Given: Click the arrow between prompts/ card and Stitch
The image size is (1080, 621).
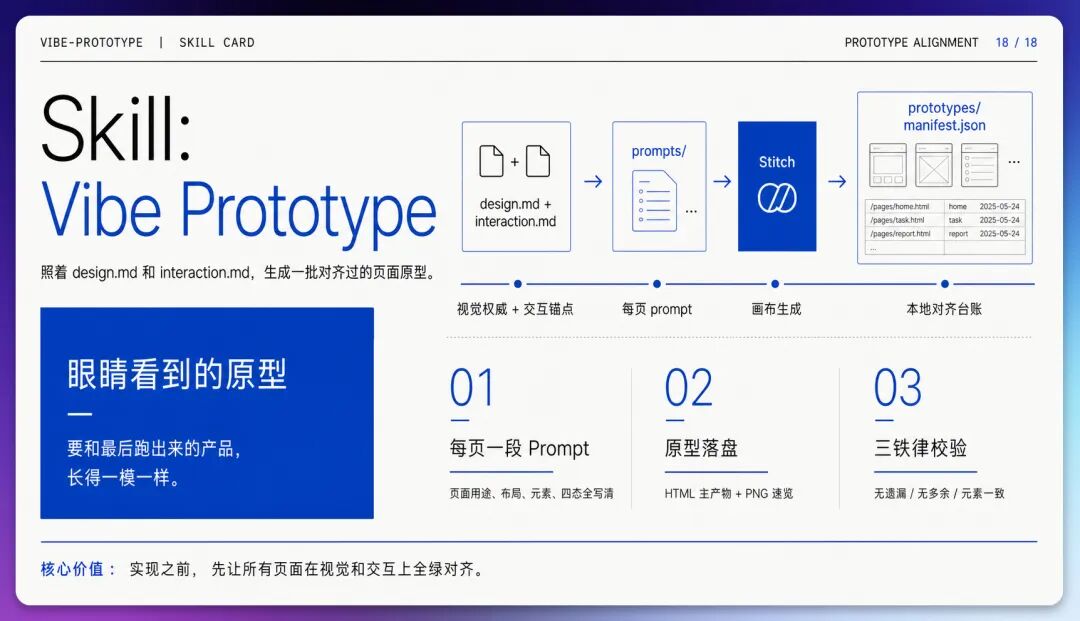Looking at the screenshot, I should [722, 181].
